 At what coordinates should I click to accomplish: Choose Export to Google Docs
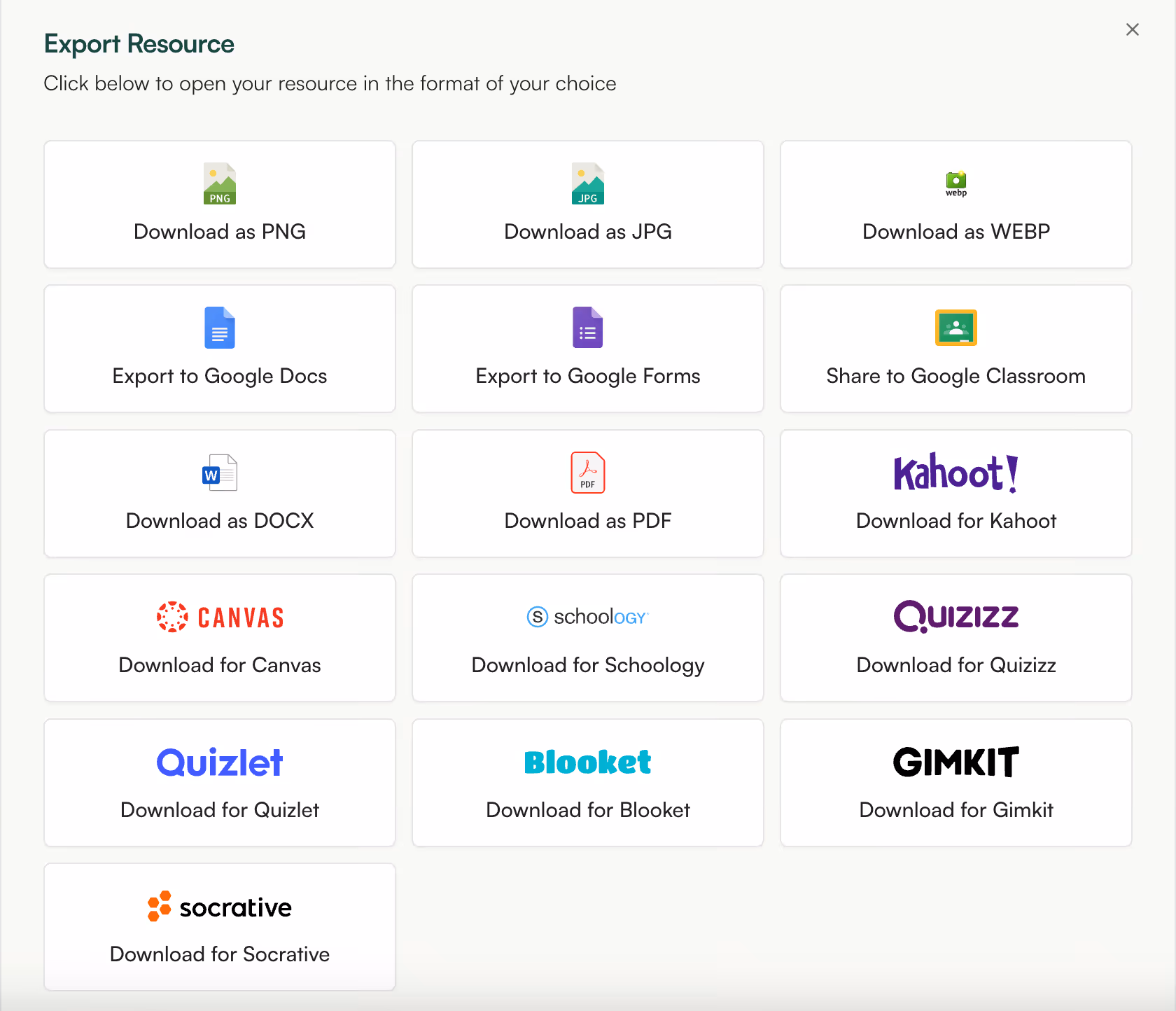(220, 349)
